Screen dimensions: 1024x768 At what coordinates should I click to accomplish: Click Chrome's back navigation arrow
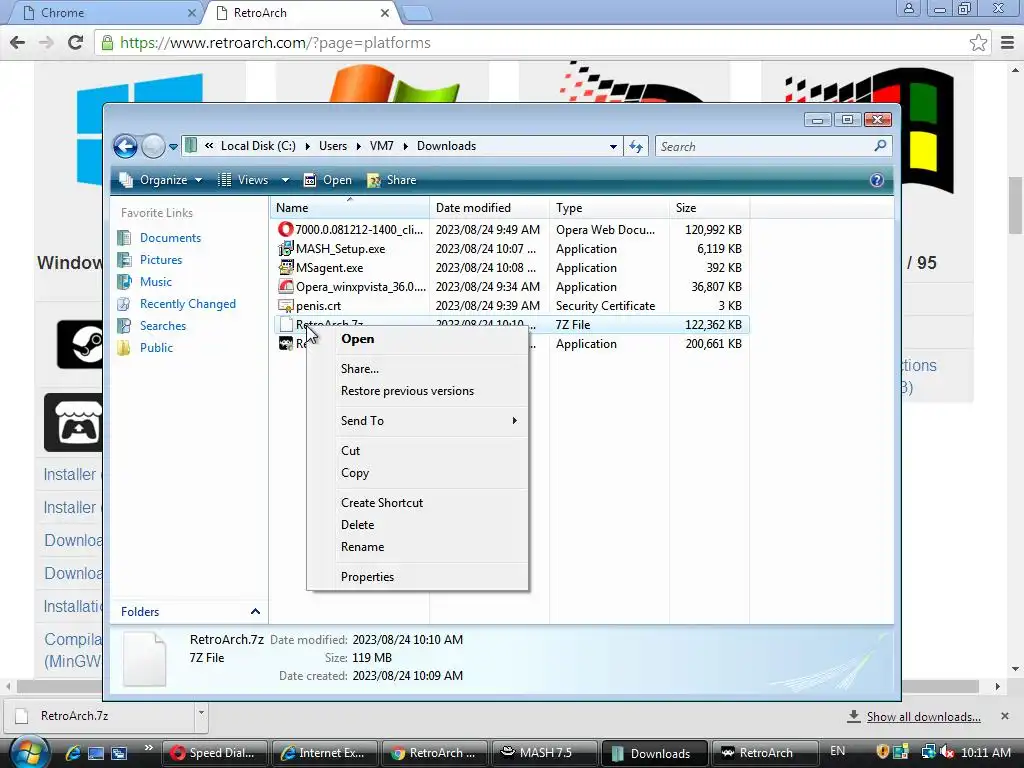pos(18,42)
